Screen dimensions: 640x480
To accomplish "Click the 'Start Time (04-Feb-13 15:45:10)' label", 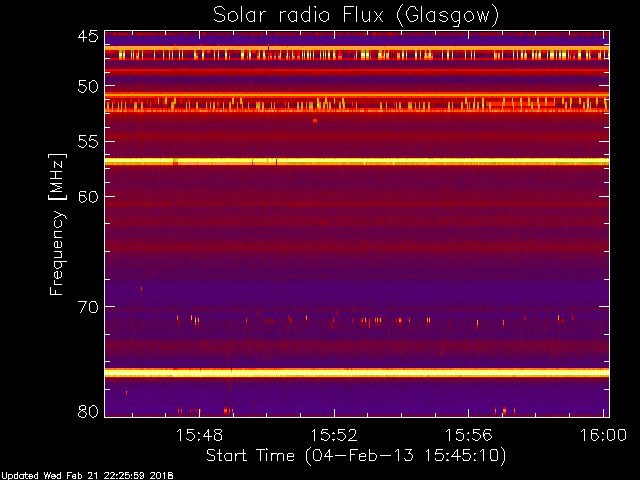I will [356, 456].
